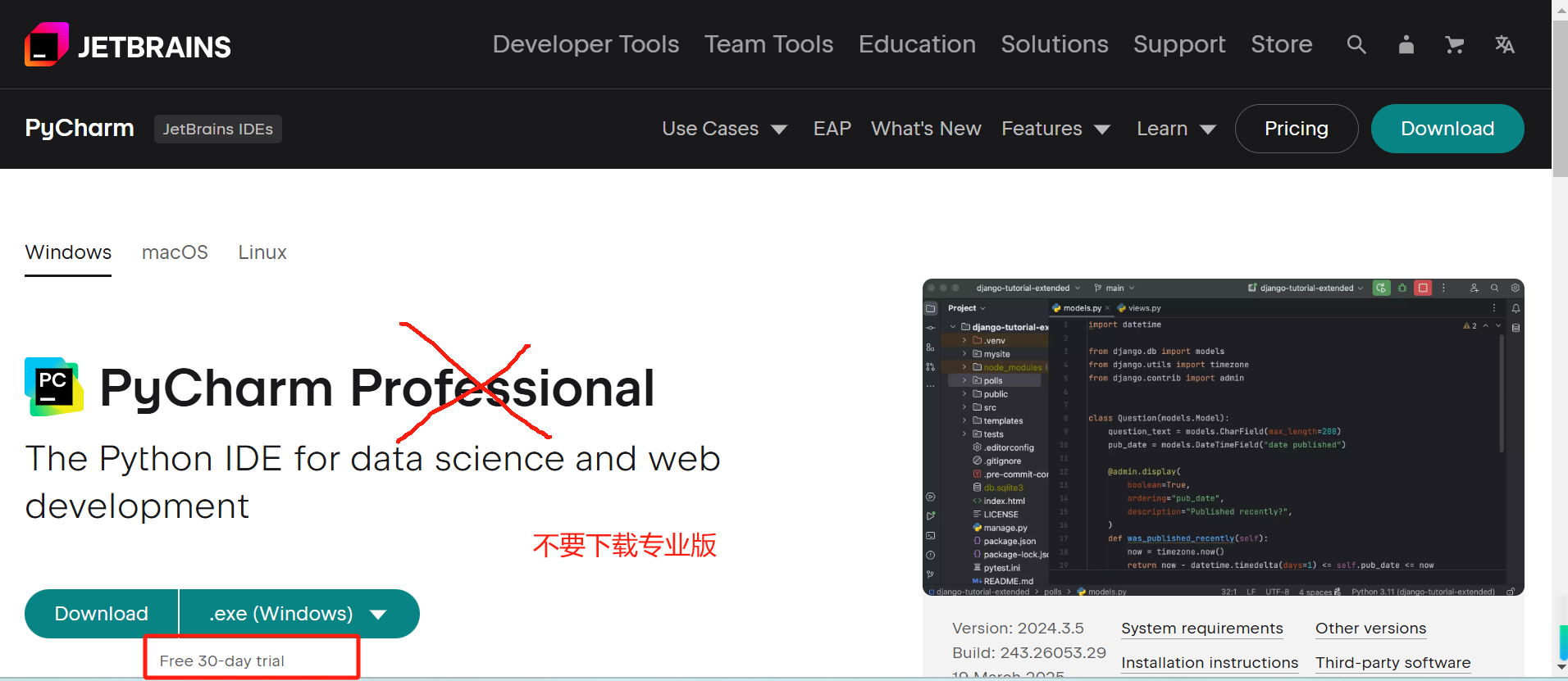Image resolution: width=1568 pixels, height=681 pixels.
Task: Open System requirements link
Action: point(1202,629)
